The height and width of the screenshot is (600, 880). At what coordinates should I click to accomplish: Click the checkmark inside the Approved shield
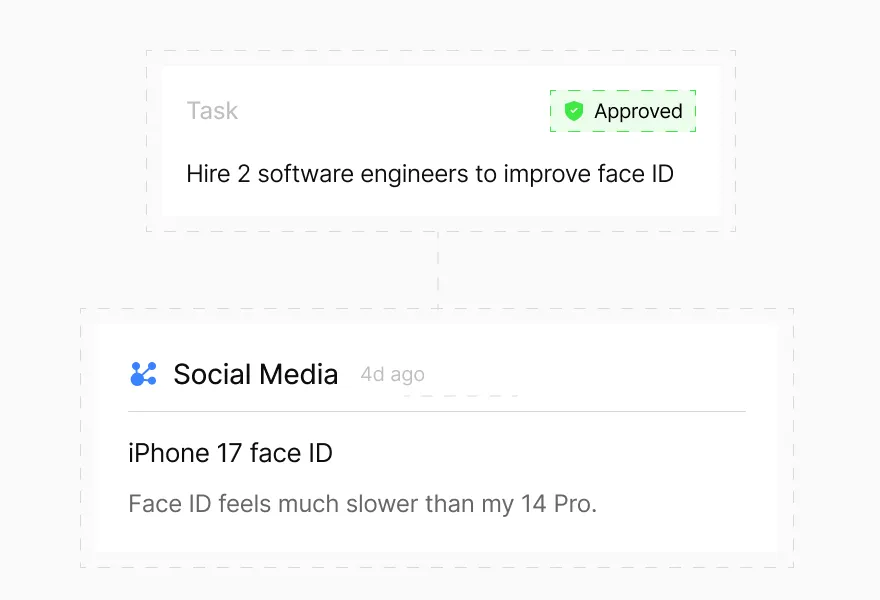tap(573, 111)
